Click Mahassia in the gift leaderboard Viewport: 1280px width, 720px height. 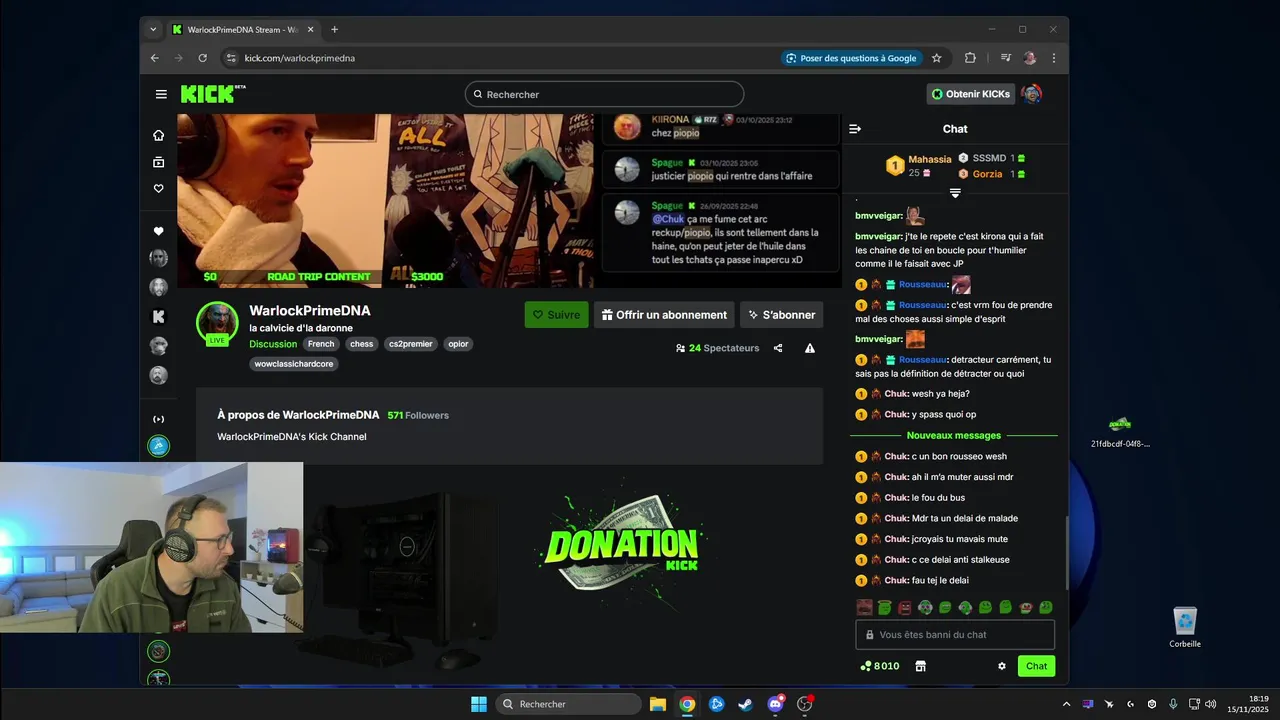tap(930, 159)
